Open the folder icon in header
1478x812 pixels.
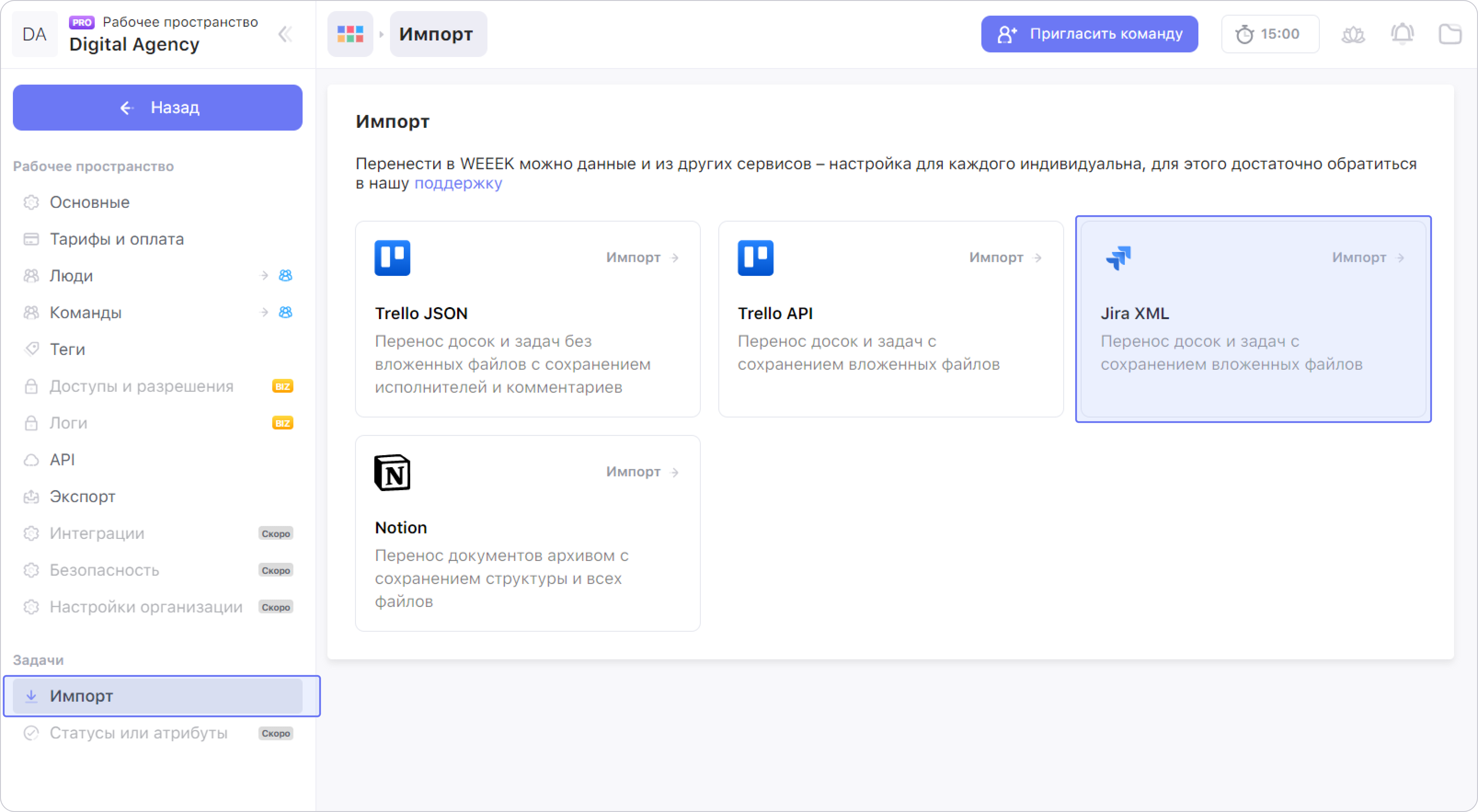(x=1449, y=34)
